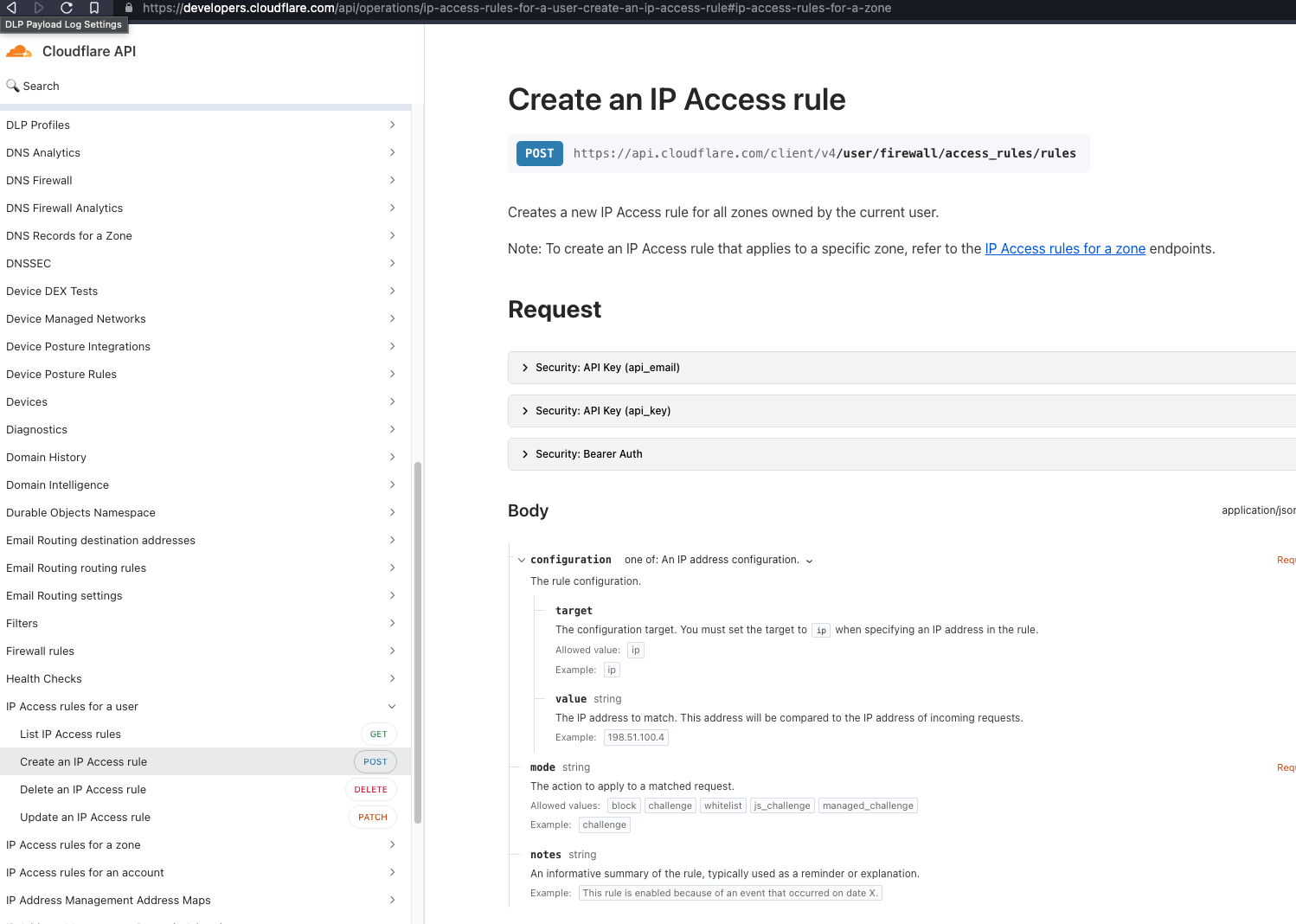
Task: Click the padlock icon in the address bar
Action: coord(129,8)
